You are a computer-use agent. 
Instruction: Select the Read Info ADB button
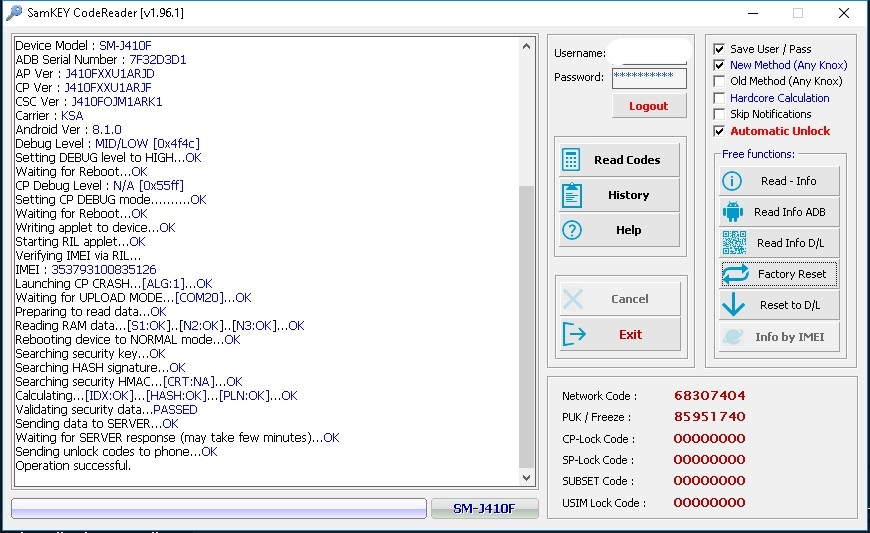tap(779, 212)
